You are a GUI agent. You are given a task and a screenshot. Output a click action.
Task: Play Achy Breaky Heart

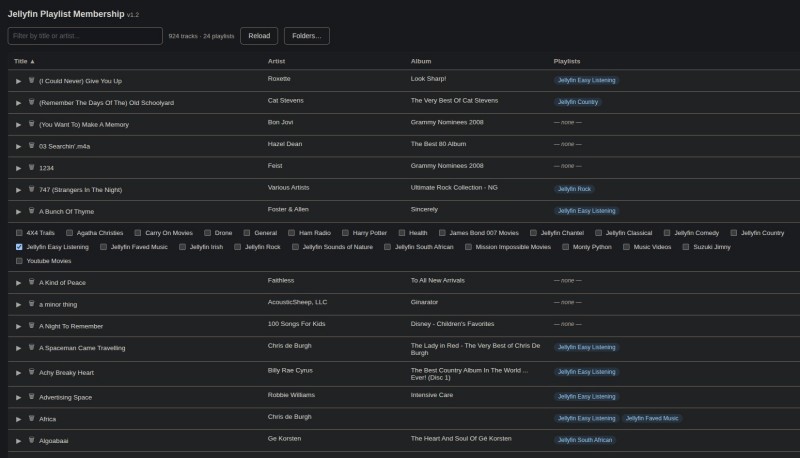click(18, 373)
